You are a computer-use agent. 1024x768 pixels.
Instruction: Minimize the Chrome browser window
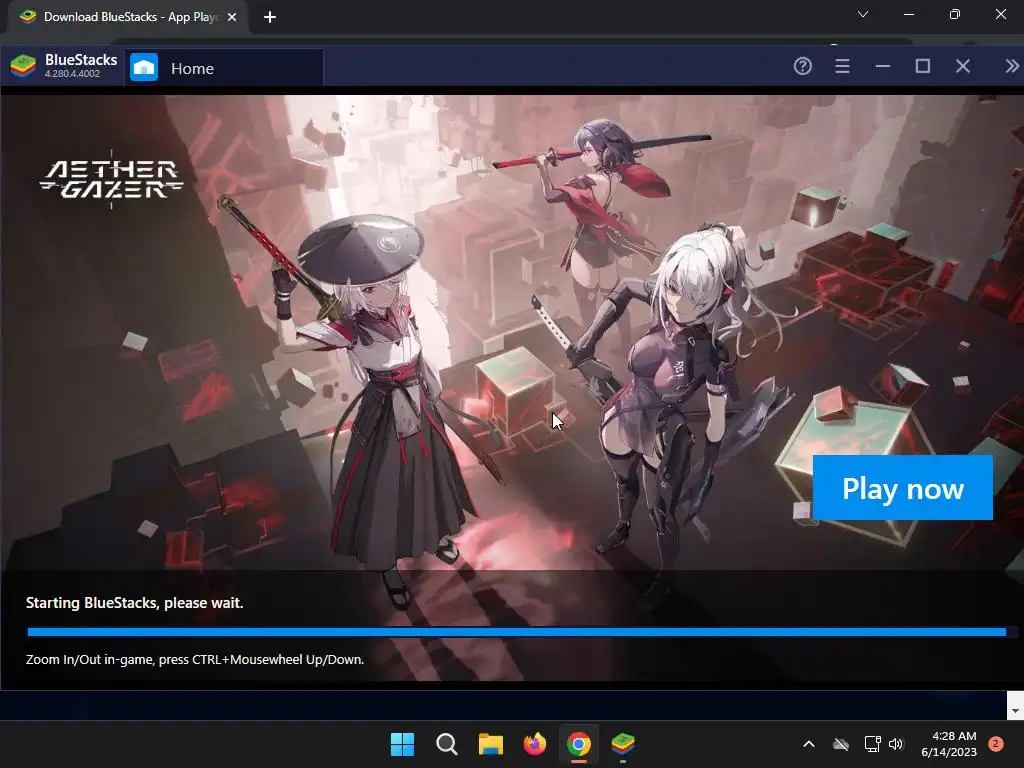909,14
